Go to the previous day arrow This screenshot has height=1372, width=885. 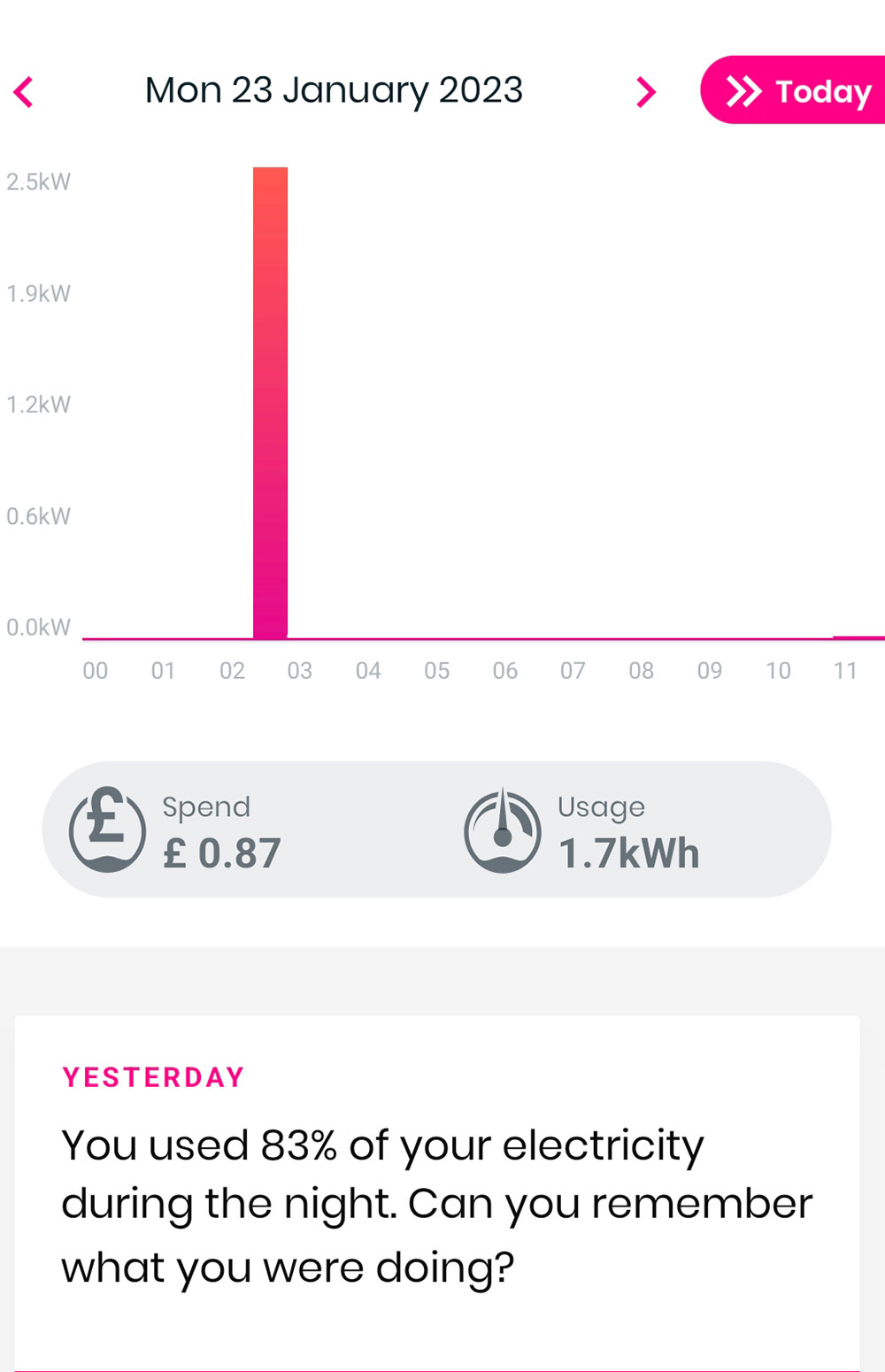point(24,92)
